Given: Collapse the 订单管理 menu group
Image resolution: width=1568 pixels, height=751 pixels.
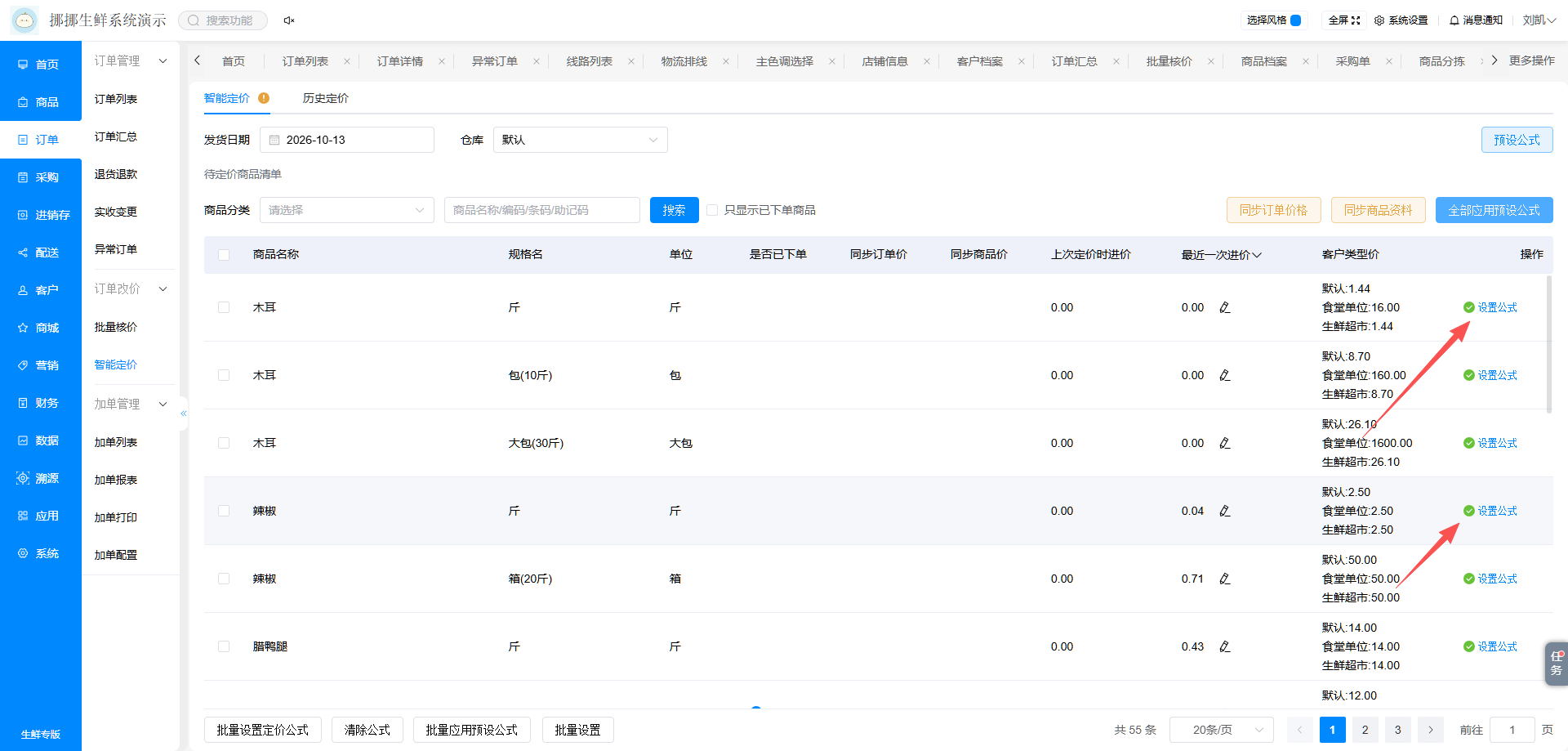Looking at the screenshot, I should point(130,61).
